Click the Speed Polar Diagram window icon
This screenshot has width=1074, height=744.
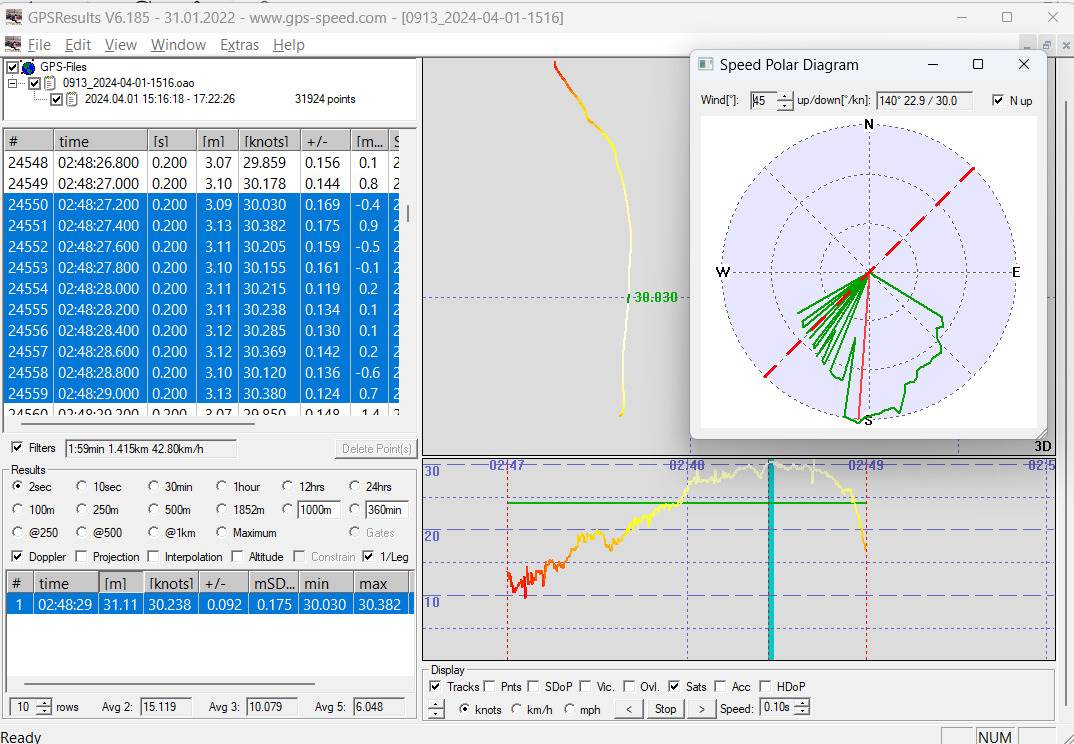[x=706, y=65]
